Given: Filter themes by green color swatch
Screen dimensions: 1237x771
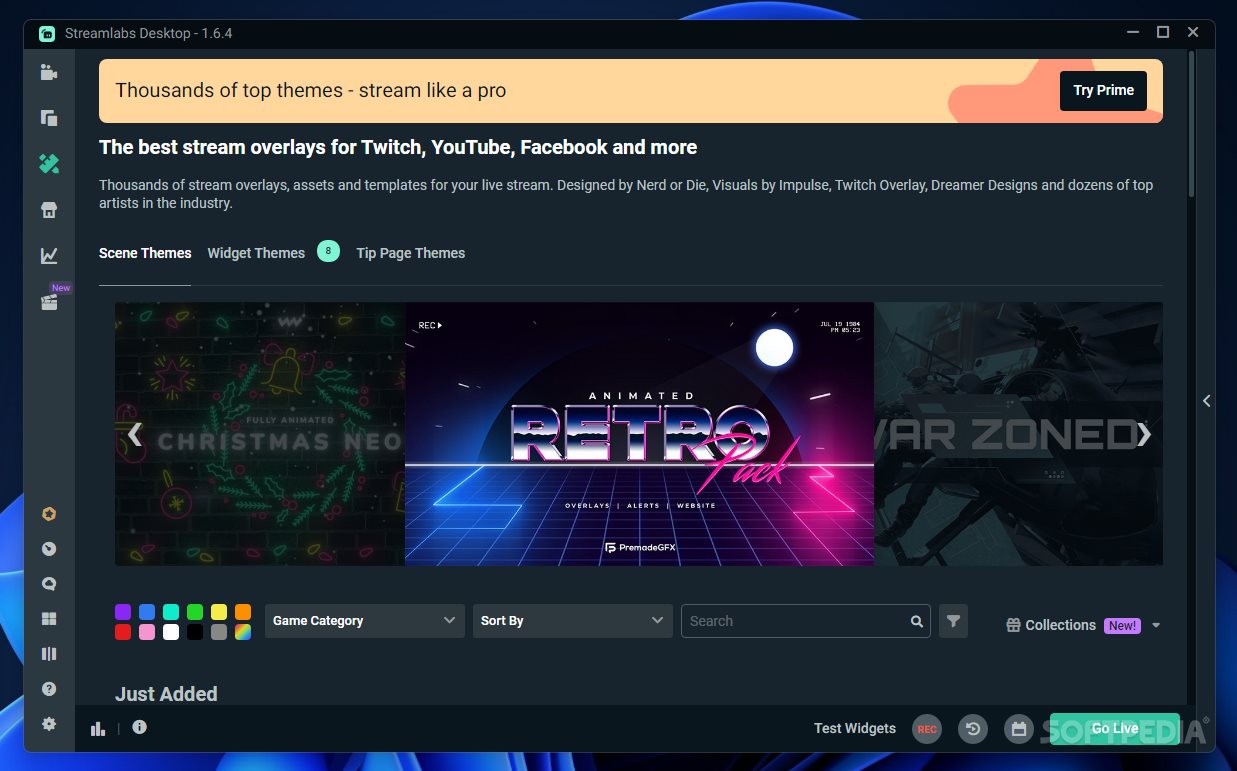Looking at the screenshot, I should [x=195, y=612].
